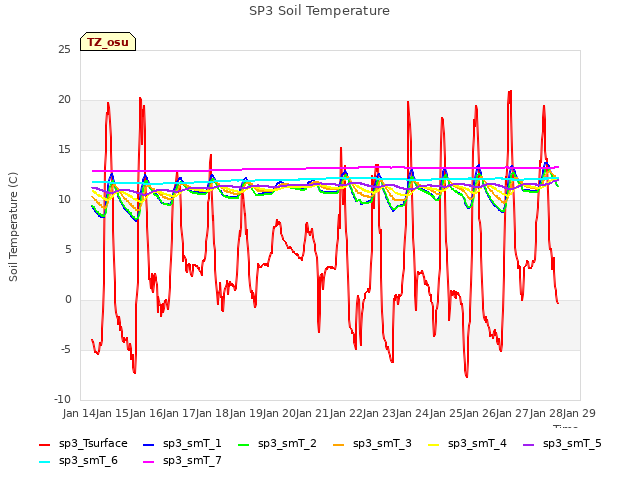Click the Jan 21 x-axis tick label
The width and height of the screenshot is (640, 480).
click(313, 413)
